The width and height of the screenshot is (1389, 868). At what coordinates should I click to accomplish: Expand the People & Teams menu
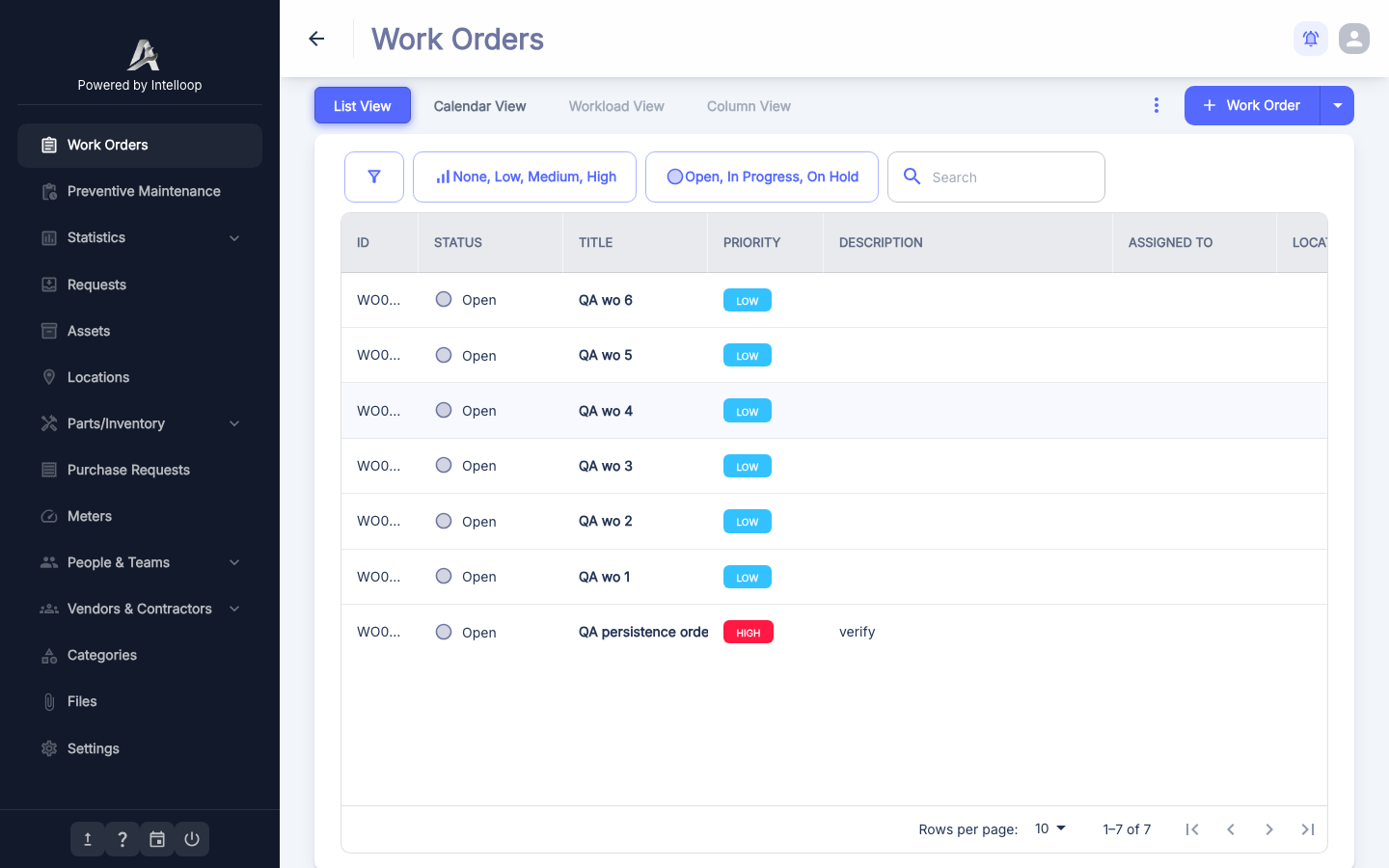[x=234, y=562]
